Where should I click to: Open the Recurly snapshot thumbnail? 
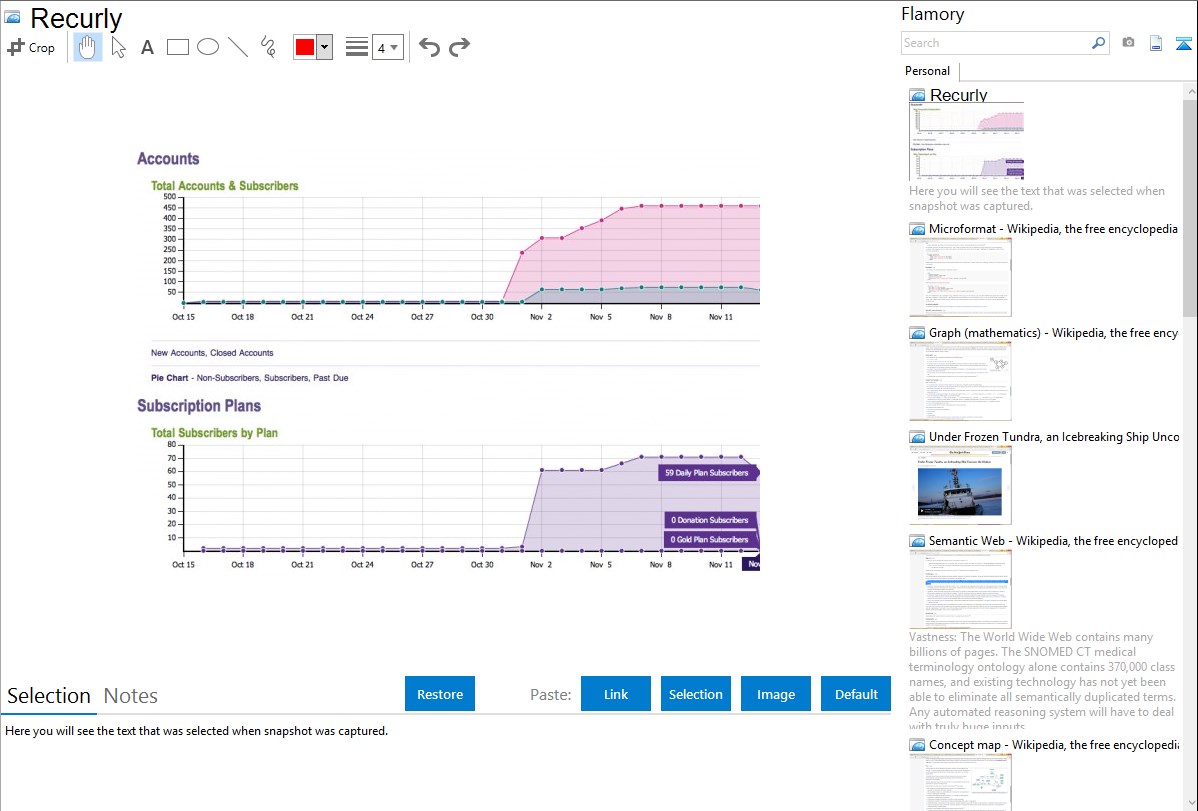(966, 141)
